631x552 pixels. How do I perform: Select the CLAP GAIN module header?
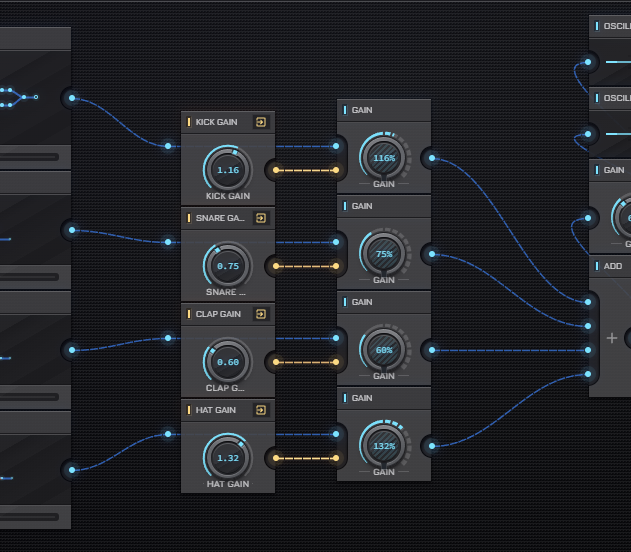coord(228,314)
